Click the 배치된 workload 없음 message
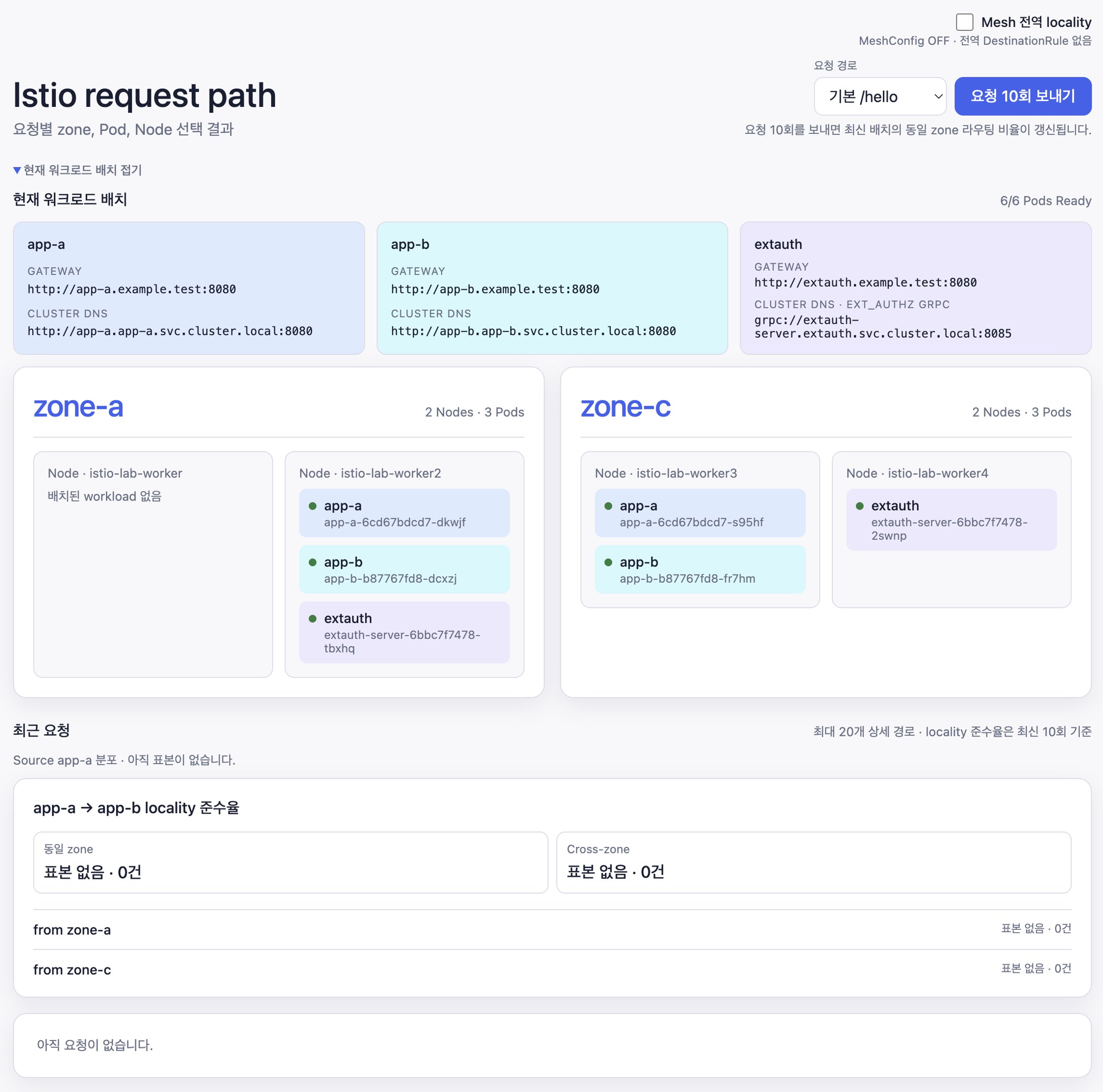The height and width of the screenshot is (1092, 1103). pos(104,496)
